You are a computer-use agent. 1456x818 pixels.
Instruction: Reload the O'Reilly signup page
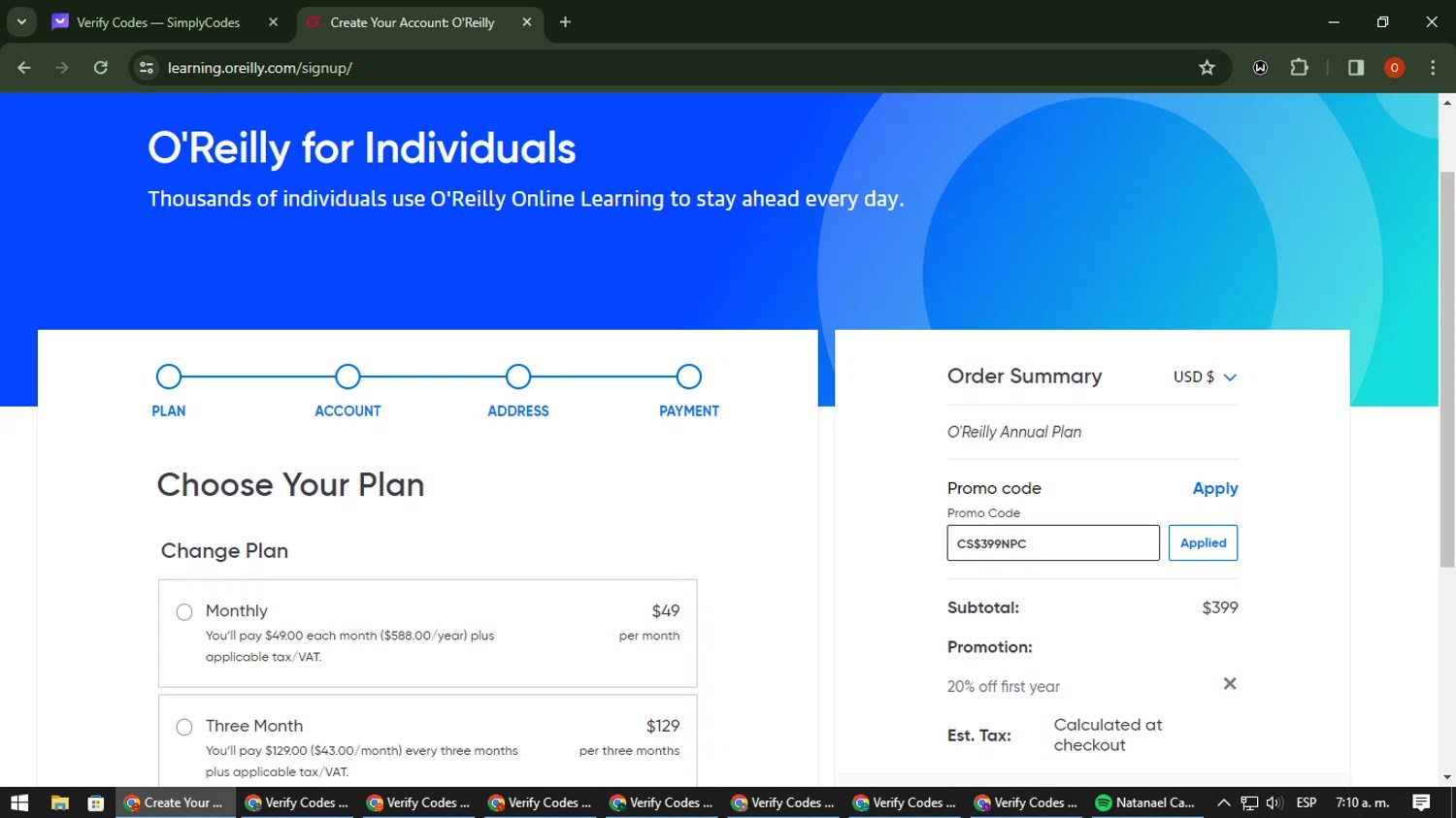tap(101, 68)
